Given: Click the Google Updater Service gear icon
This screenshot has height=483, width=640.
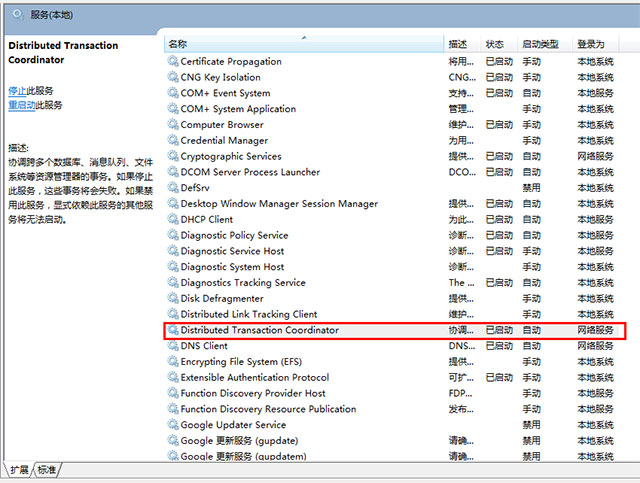Looking at the screenshot, I should coord(173,425).
